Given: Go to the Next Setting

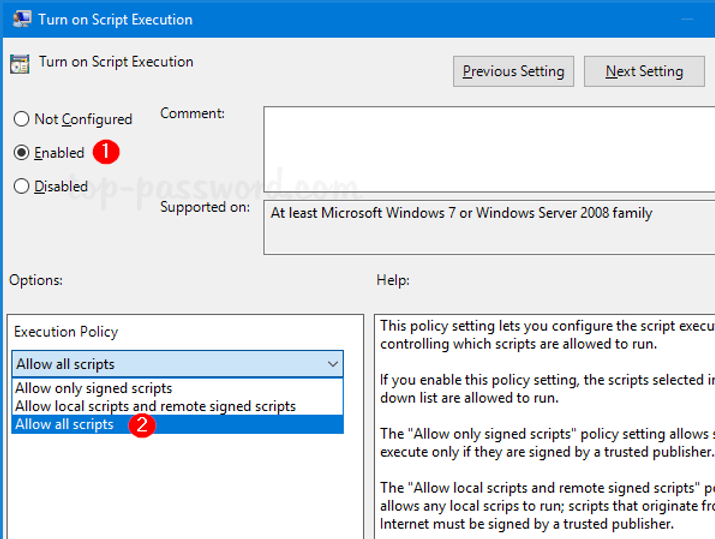Looking at the screenshot, I should tap(644, 71).
